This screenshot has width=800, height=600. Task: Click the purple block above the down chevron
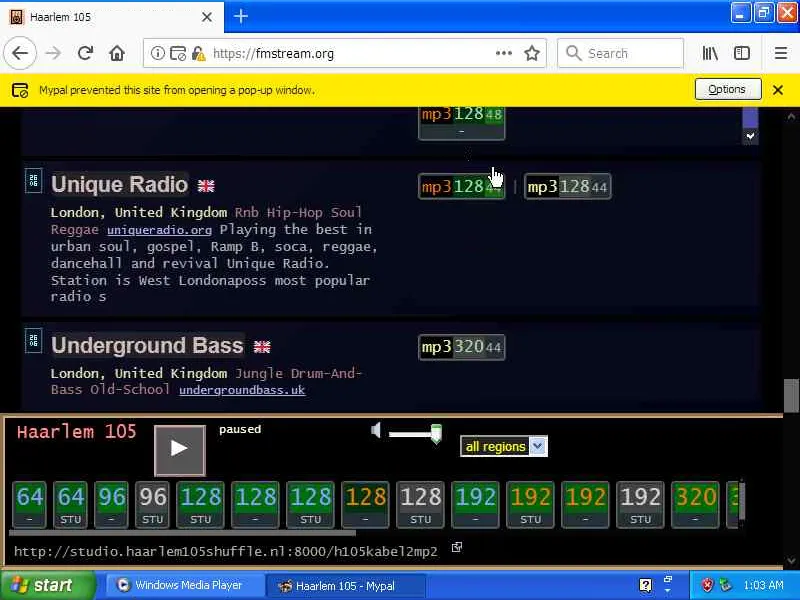(750, 118)
